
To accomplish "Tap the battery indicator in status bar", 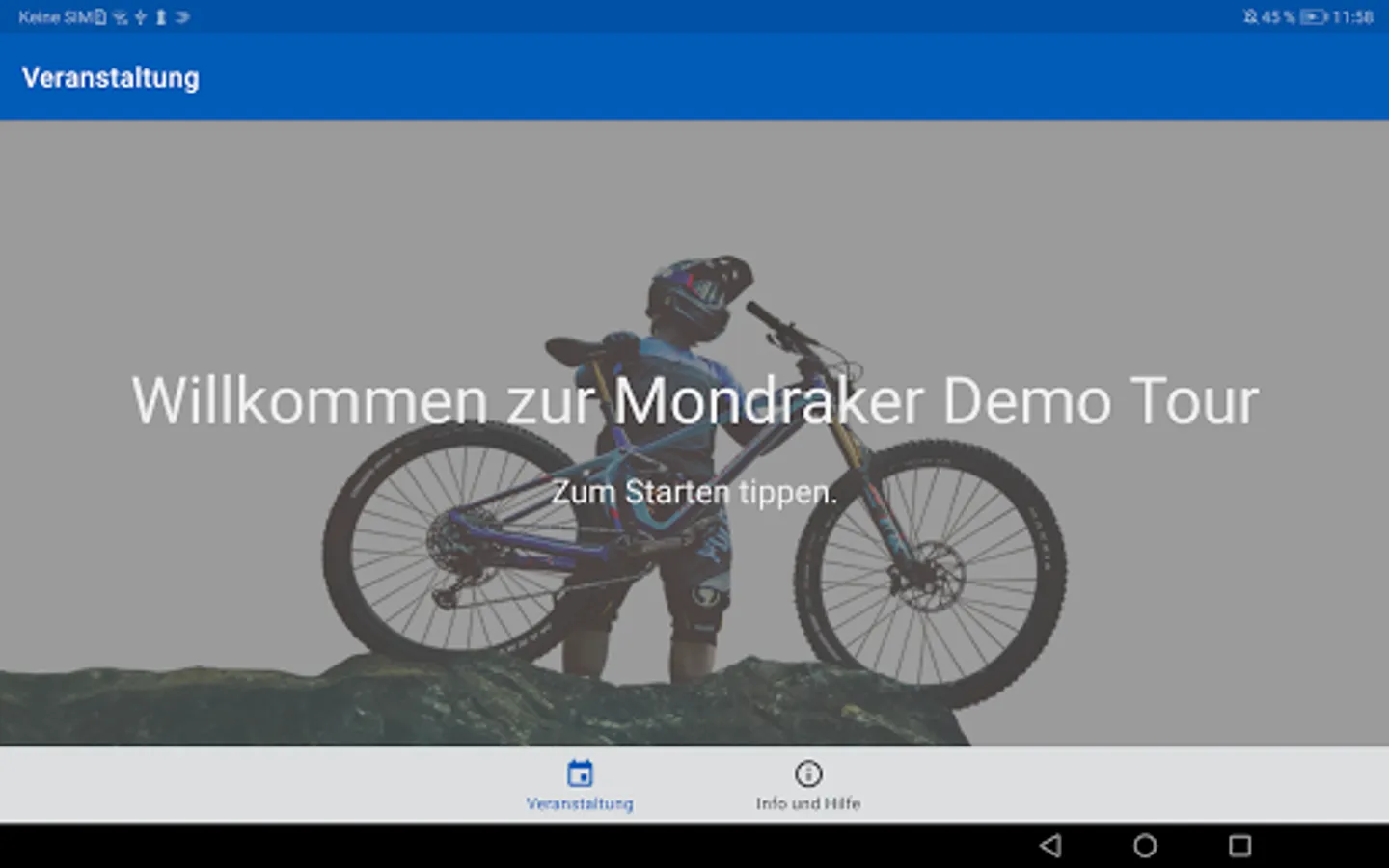I will tap(1314, 16).
